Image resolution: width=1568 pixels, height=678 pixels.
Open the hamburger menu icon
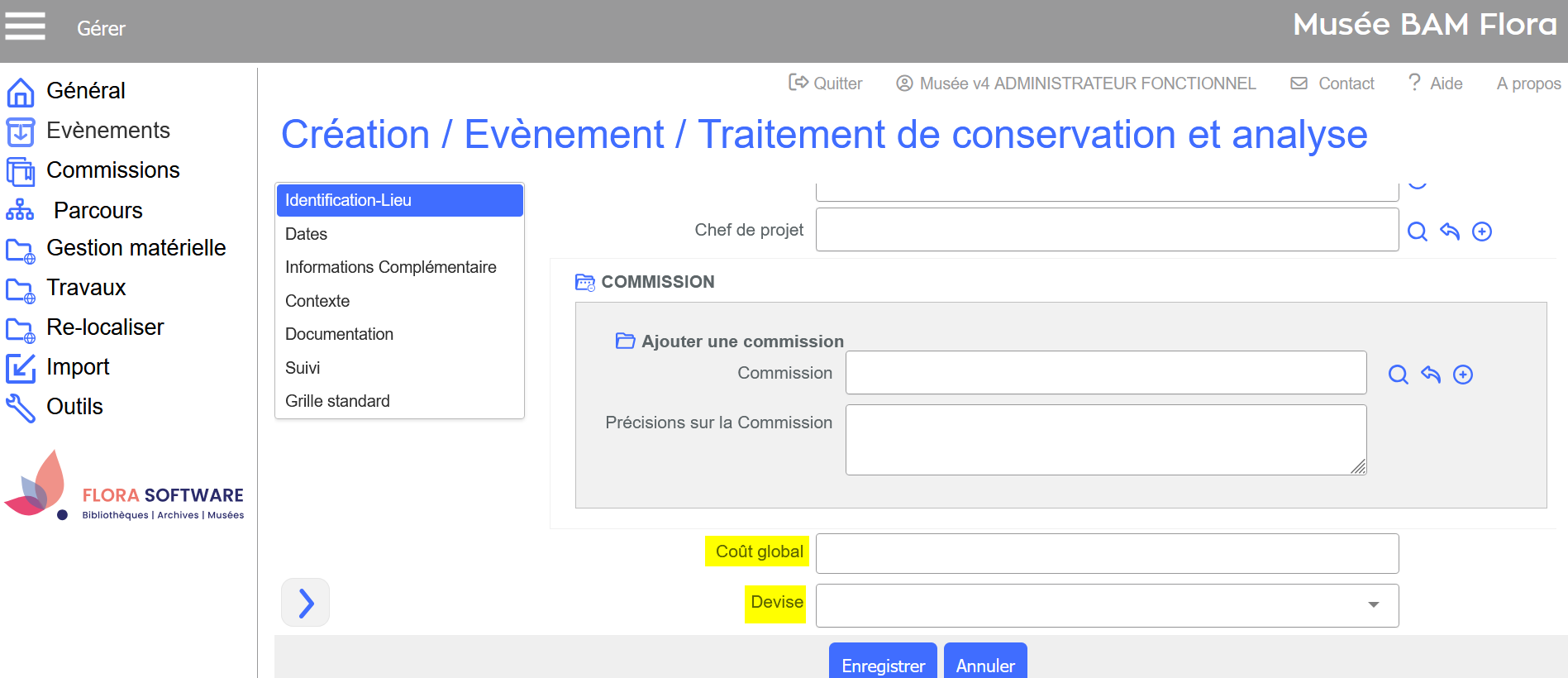[x=25, y=26]
